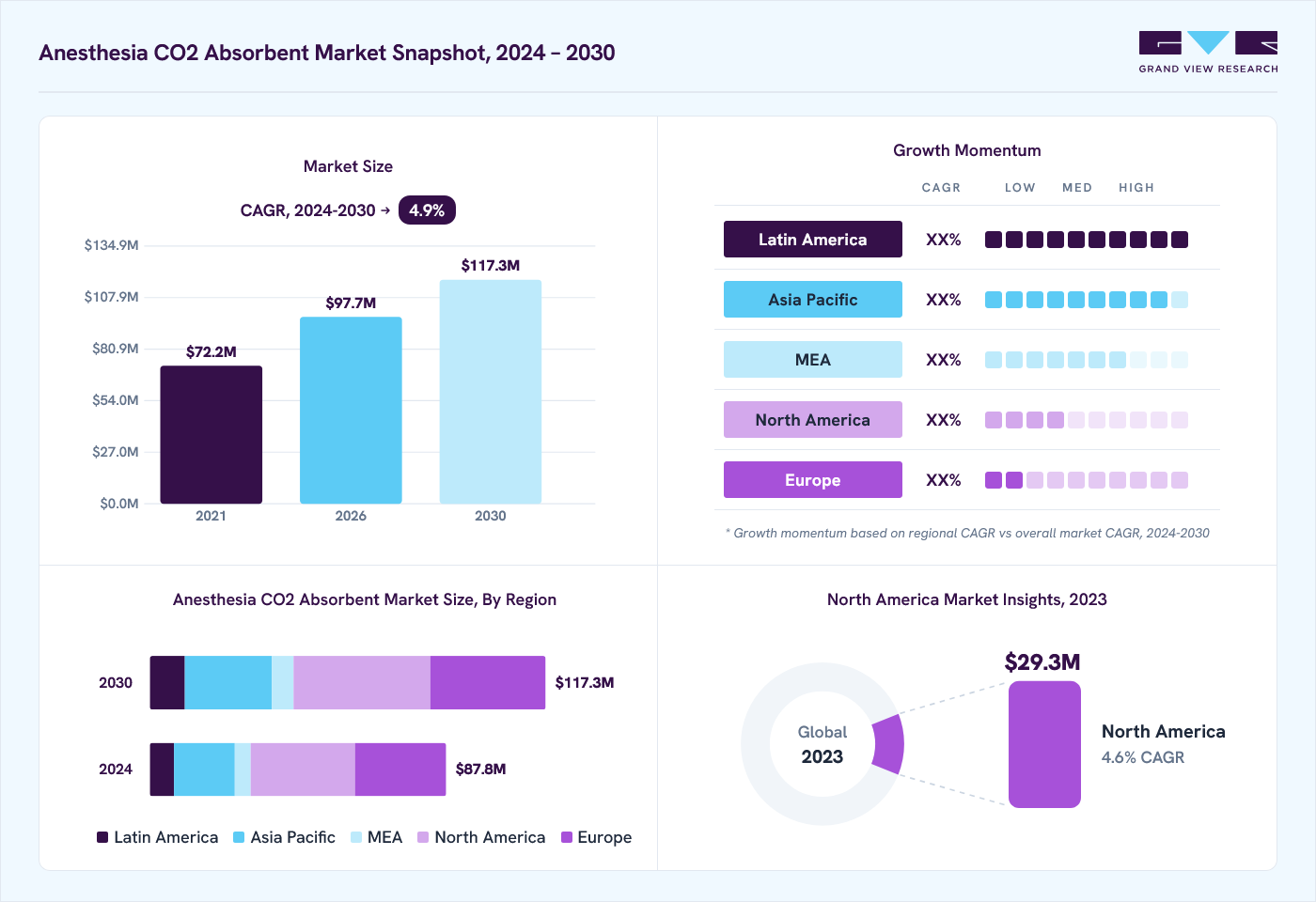Click the Asia Pacific segment in 2024 stacked bar
The height and width of the screenshot is (902, 1316).
[x=204, y=770]
